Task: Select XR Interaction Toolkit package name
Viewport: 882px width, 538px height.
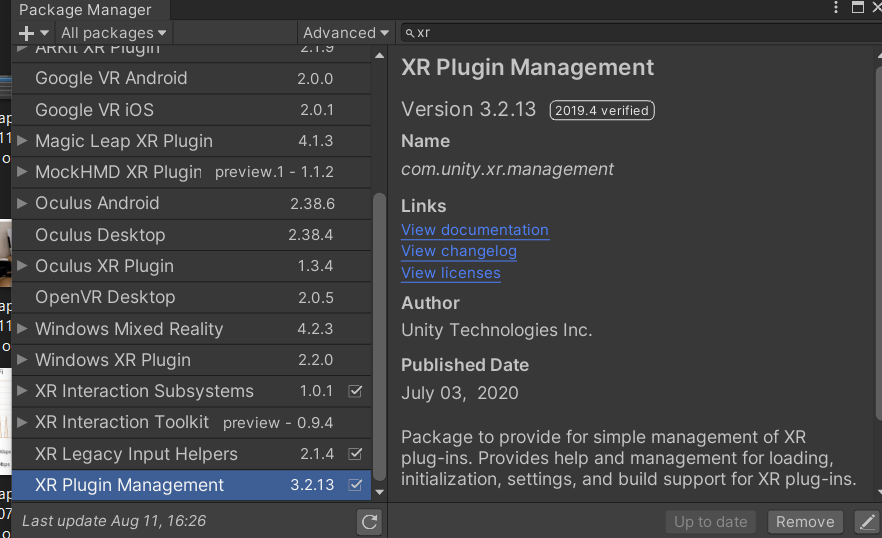Action: pyautogui.click(x=122, y=422)
